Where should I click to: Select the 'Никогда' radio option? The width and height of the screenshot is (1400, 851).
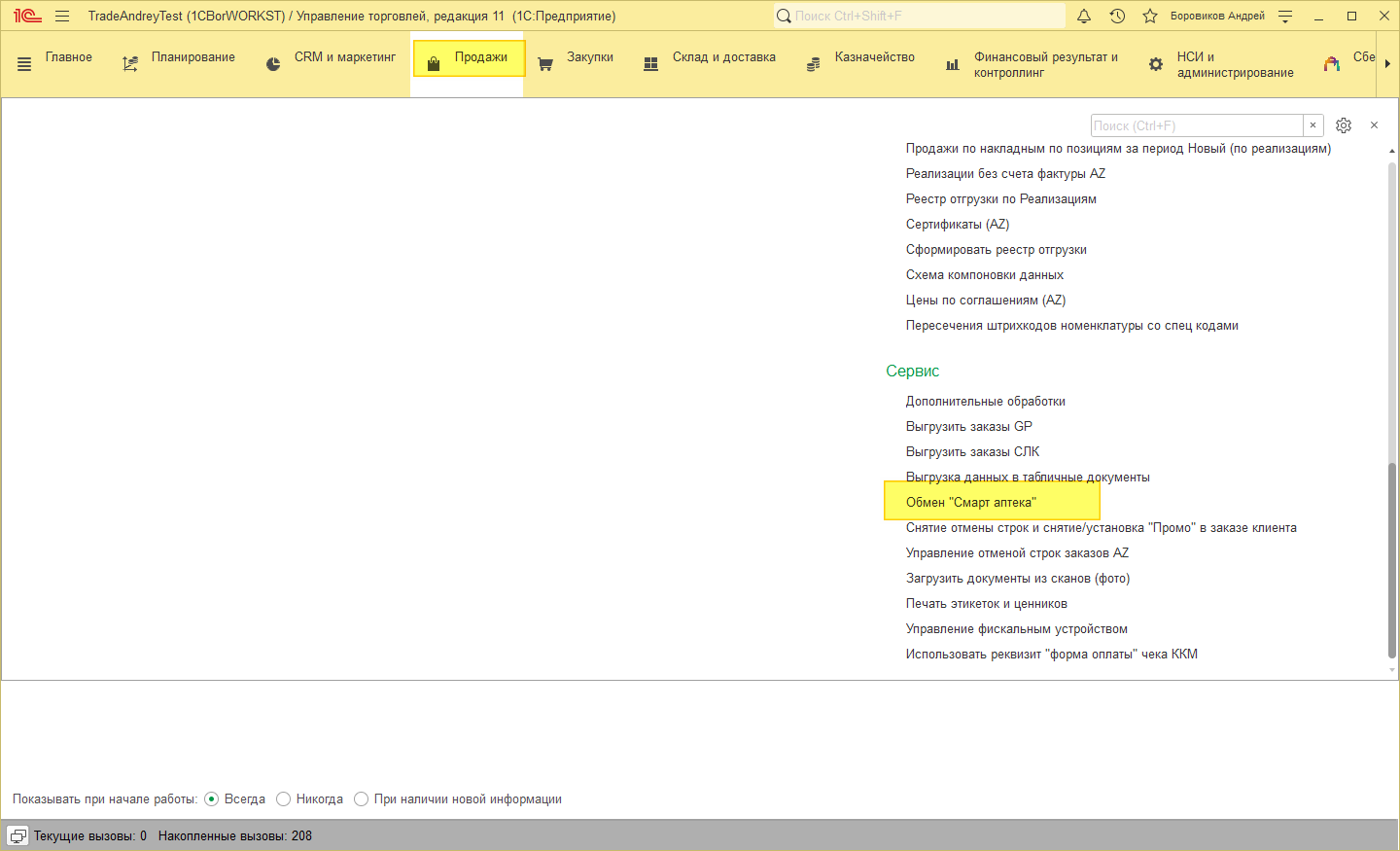(284, 798)
